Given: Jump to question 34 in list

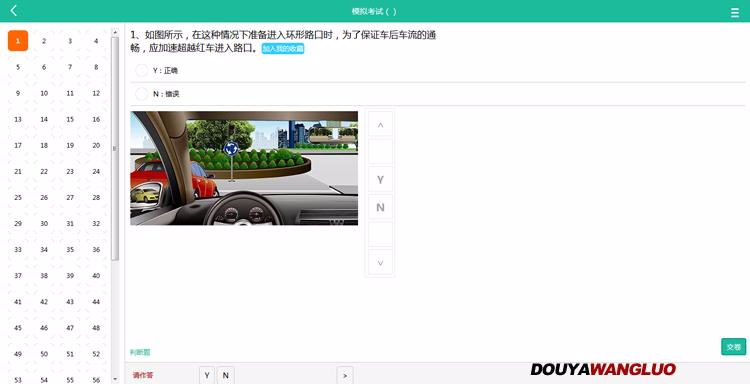Looking at the screenshot, I should 44,250.
